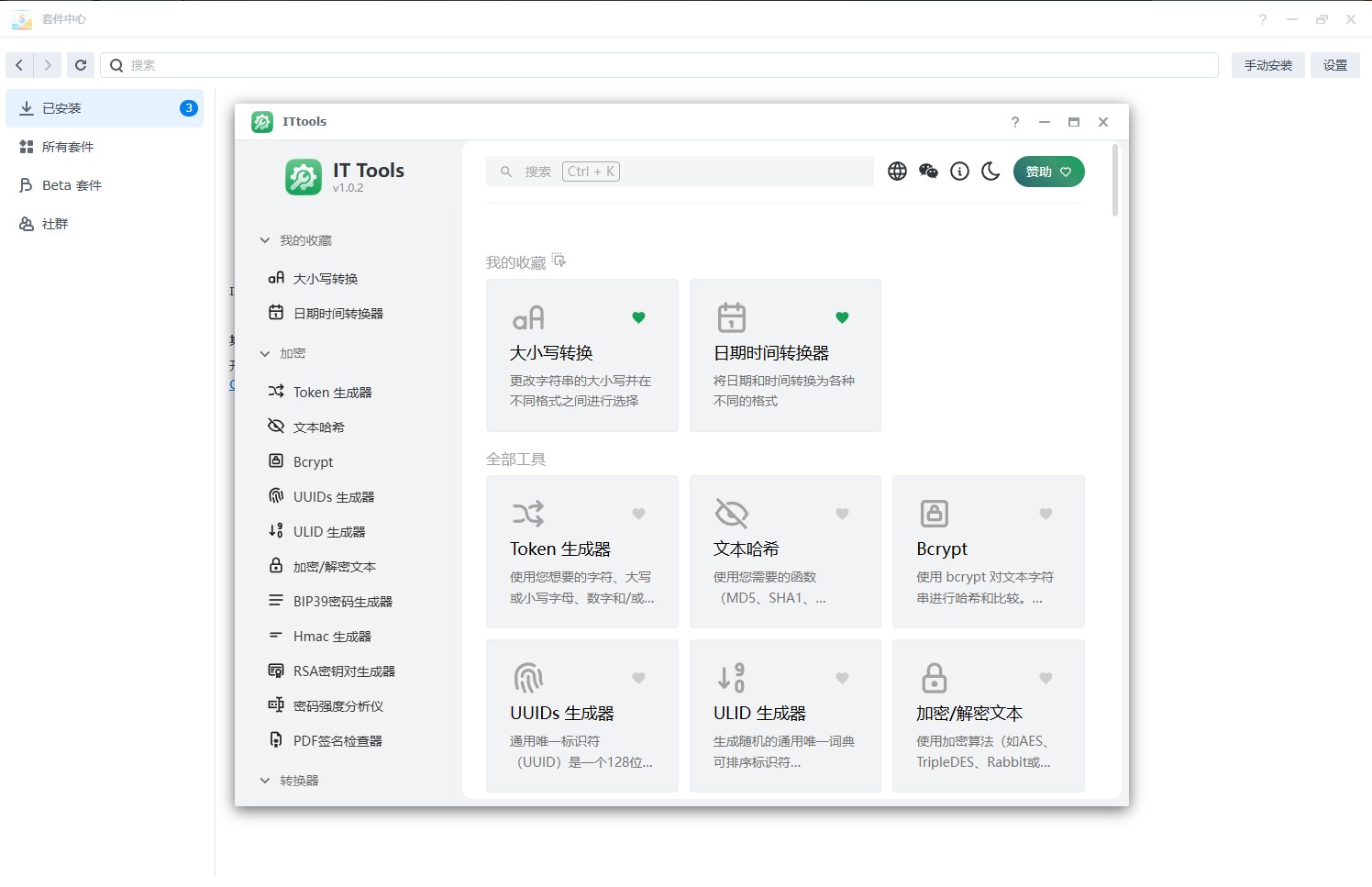Viewport: 1372px width, 887px height.
Task: Select 所有套件 in the left sidebar
Action: coord(68,147)
